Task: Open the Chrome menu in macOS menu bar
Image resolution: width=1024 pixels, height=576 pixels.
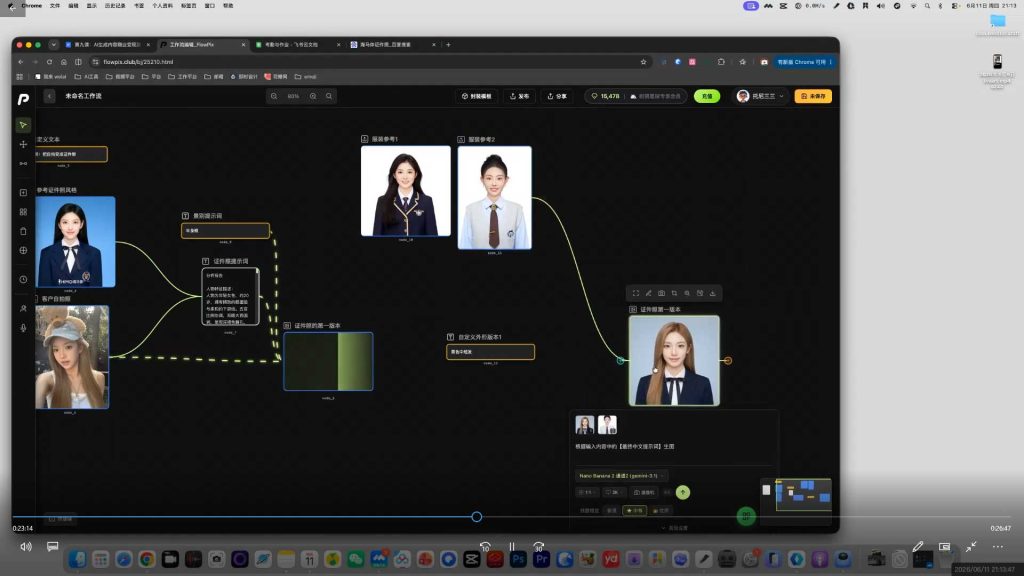Action: pyautogui.click(x=31, y=5)
